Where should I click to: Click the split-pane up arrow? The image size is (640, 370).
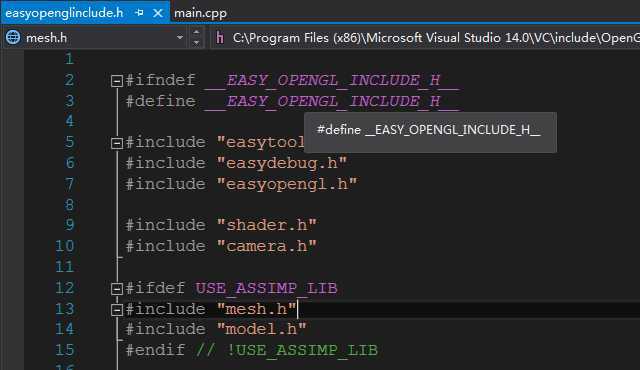click(x=196, y=32)
